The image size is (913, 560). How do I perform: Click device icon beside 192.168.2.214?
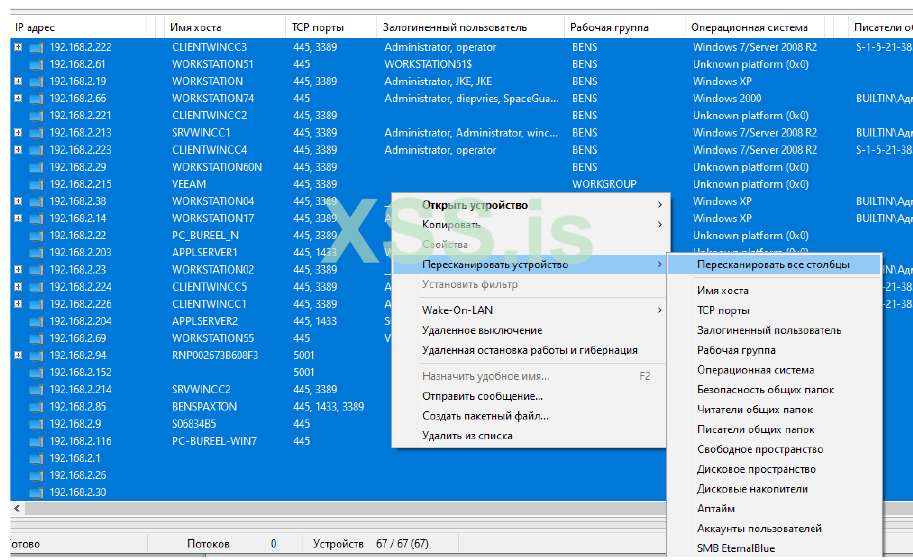[x=36, y=390]
